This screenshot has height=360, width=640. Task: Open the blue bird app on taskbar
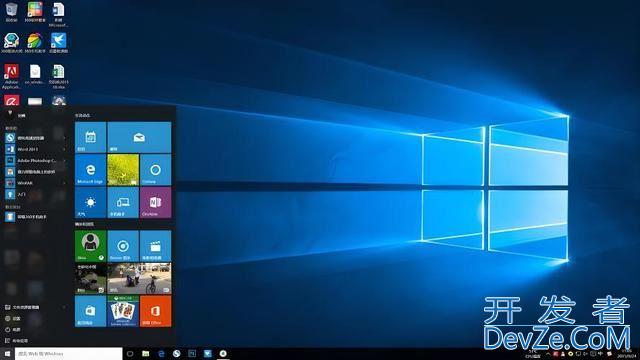(207, 353)
